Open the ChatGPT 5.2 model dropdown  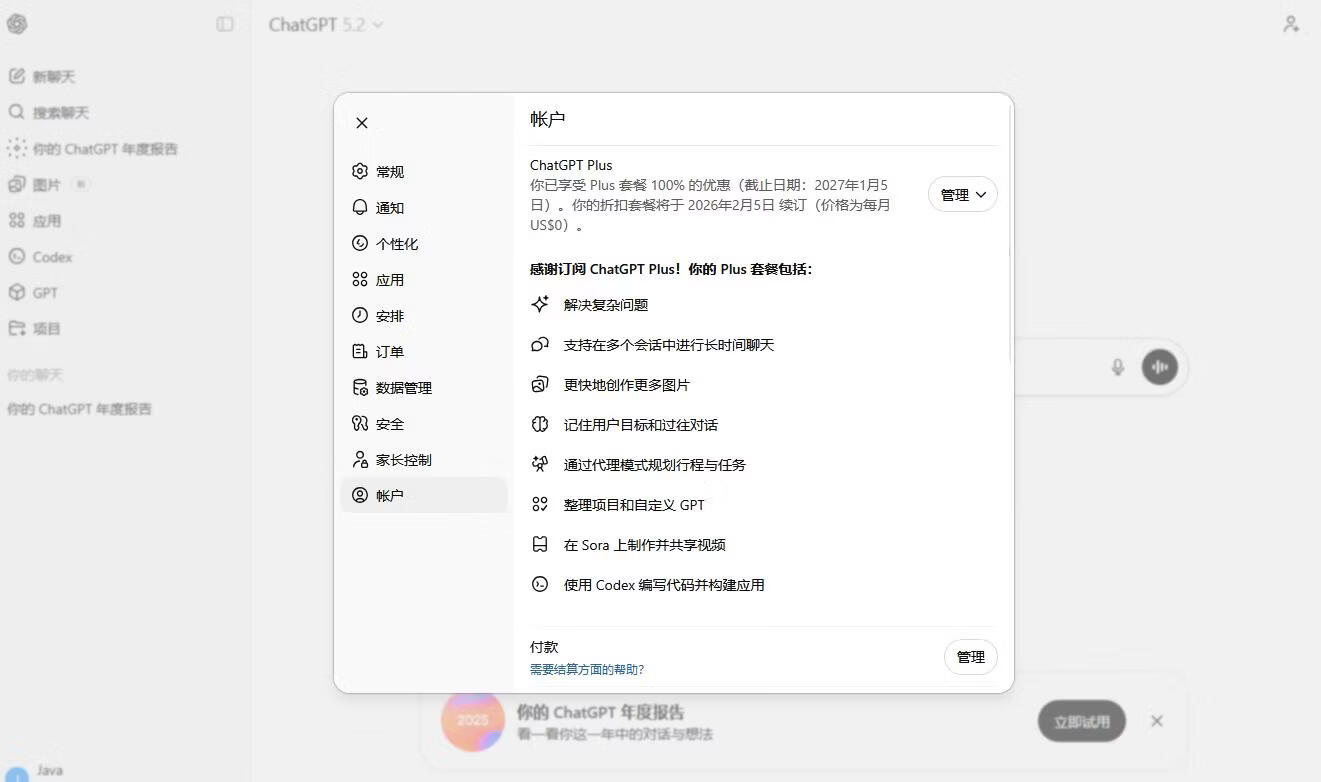pos(325,24)
